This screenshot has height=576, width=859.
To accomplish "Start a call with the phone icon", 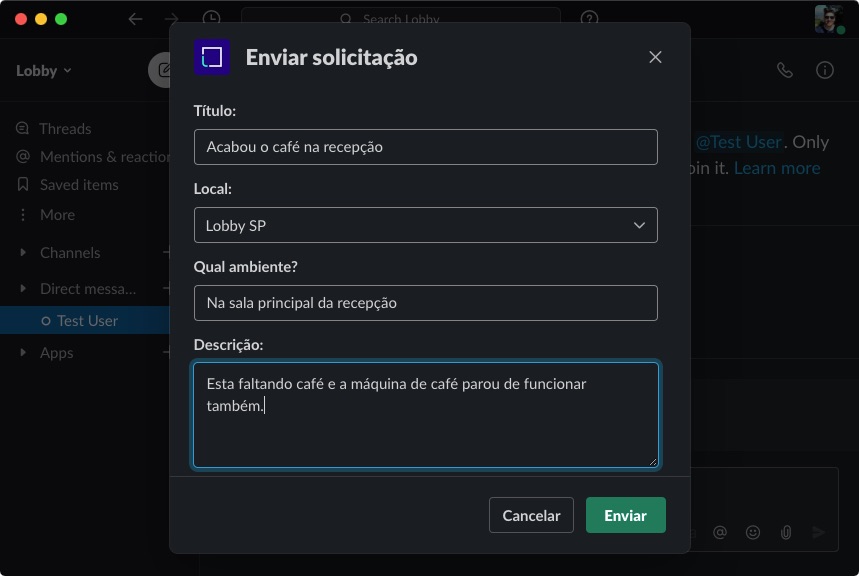I will click(784, 70).
